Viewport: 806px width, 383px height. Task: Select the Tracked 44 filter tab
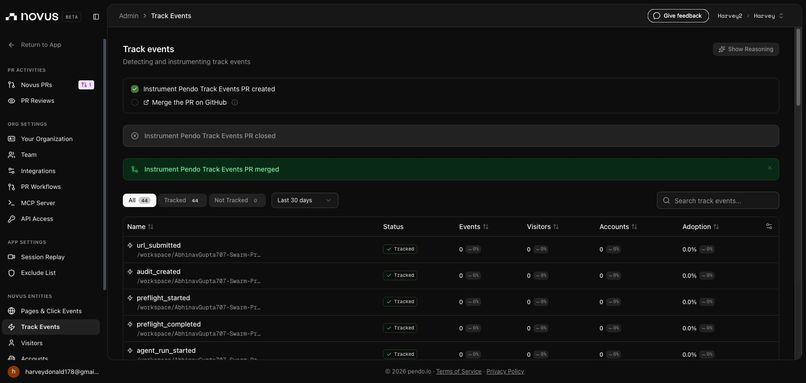click(x=182, y=200)
